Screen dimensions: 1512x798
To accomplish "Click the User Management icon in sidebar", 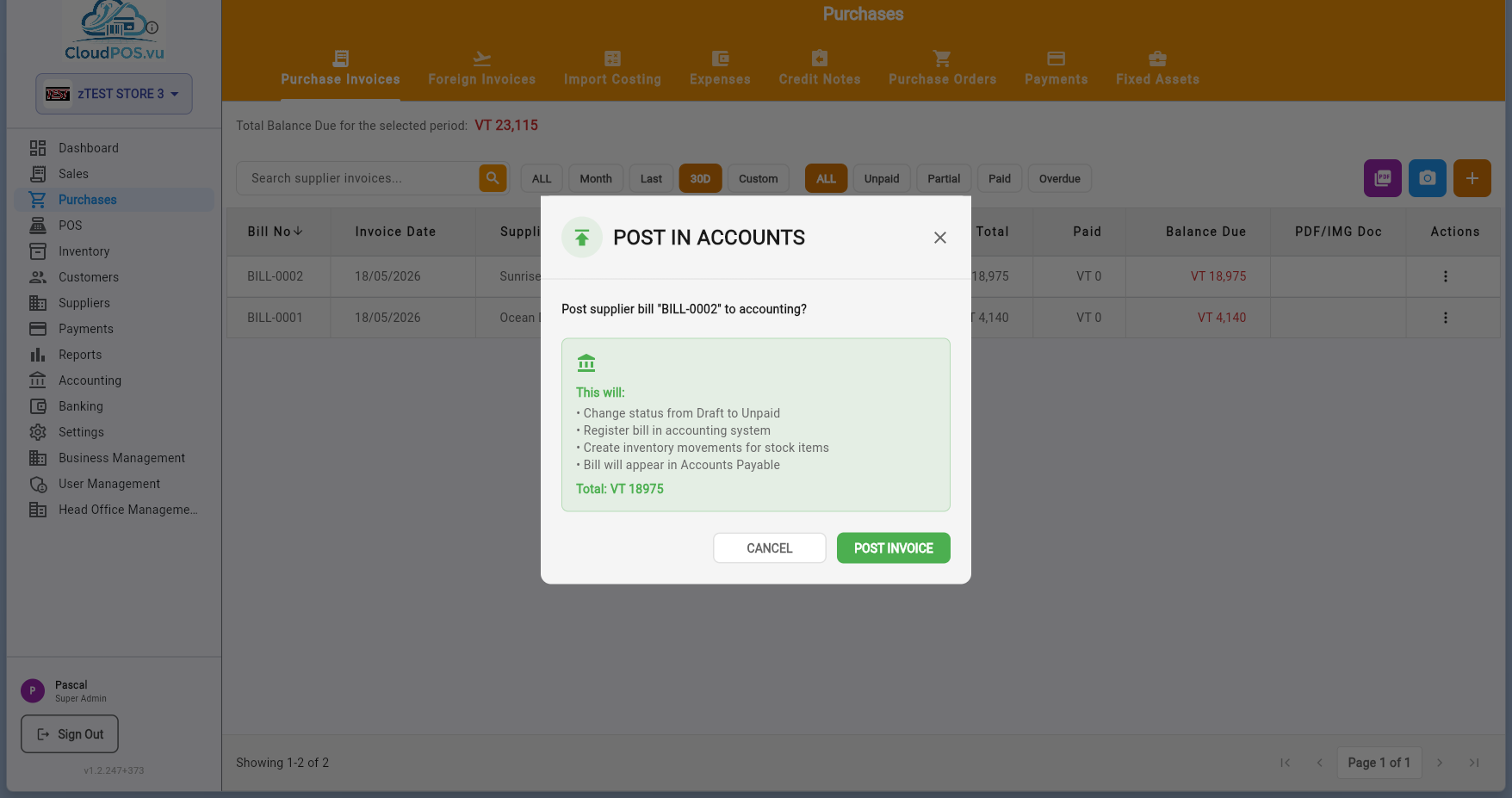I will pos(38,484).
